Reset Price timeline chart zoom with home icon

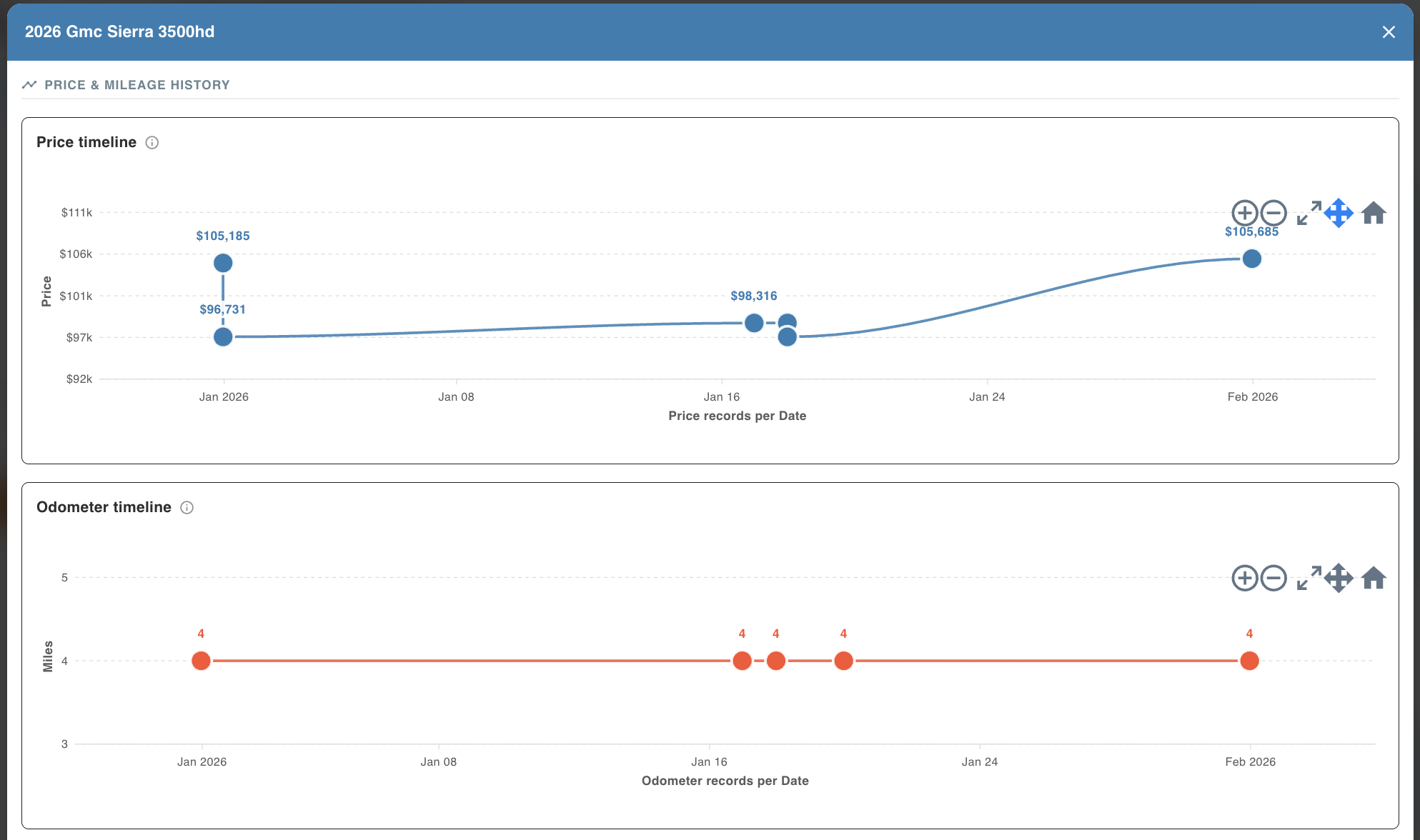click(x=1374, y=213)
